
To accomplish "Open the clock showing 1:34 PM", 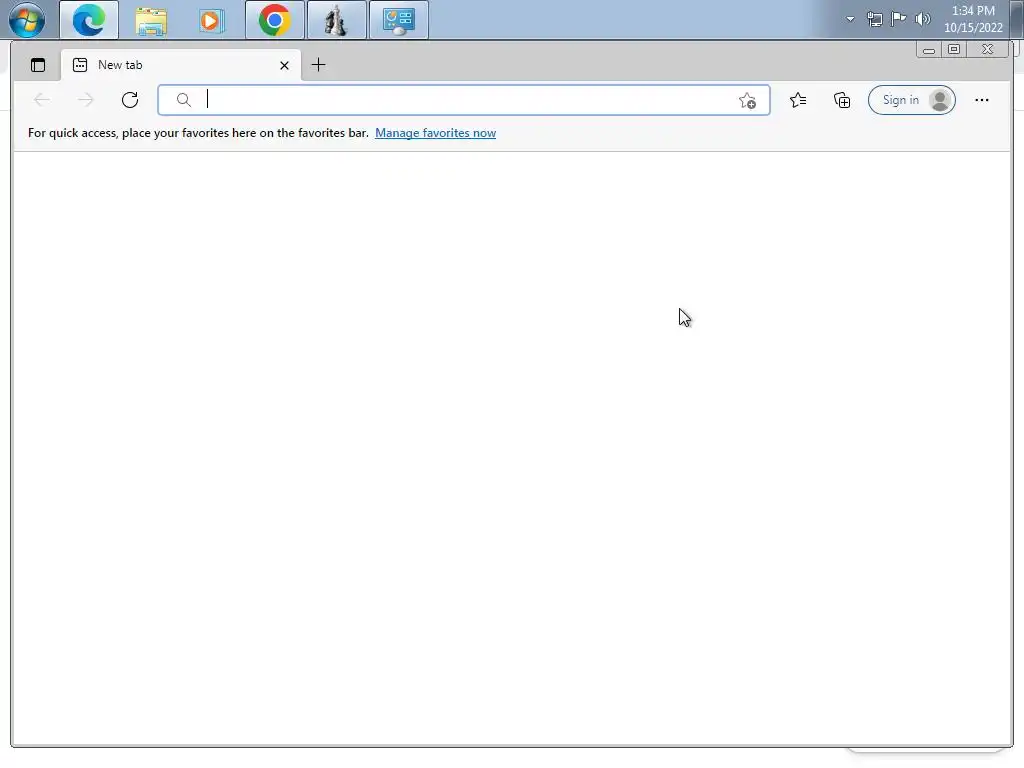I will 973,19.
